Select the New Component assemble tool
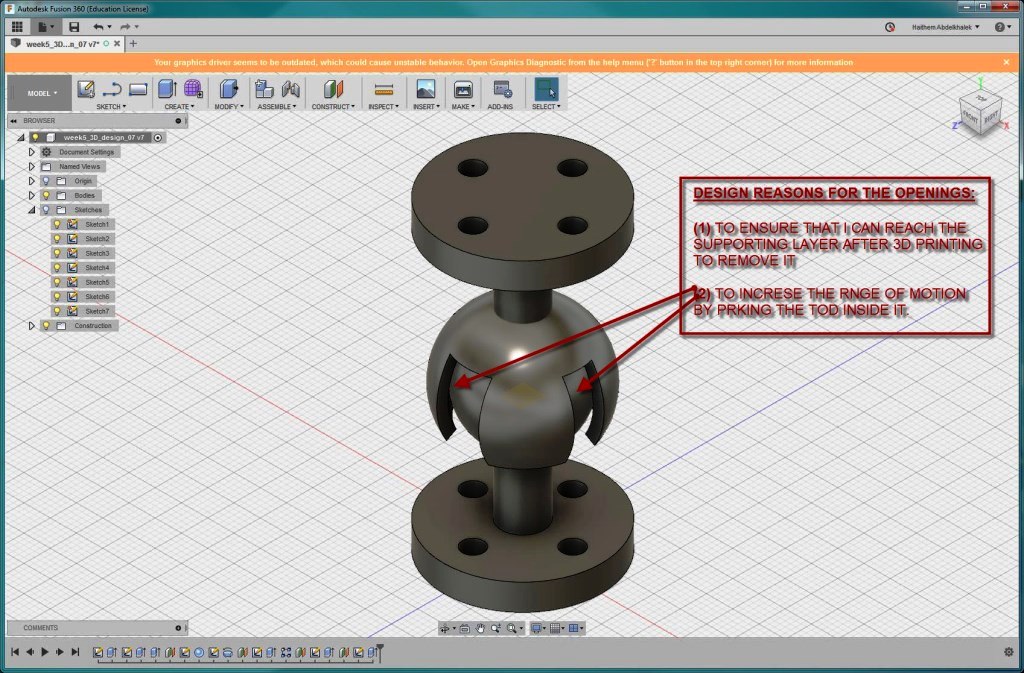Screen dimensions: 1024x673 click(264, 89)
